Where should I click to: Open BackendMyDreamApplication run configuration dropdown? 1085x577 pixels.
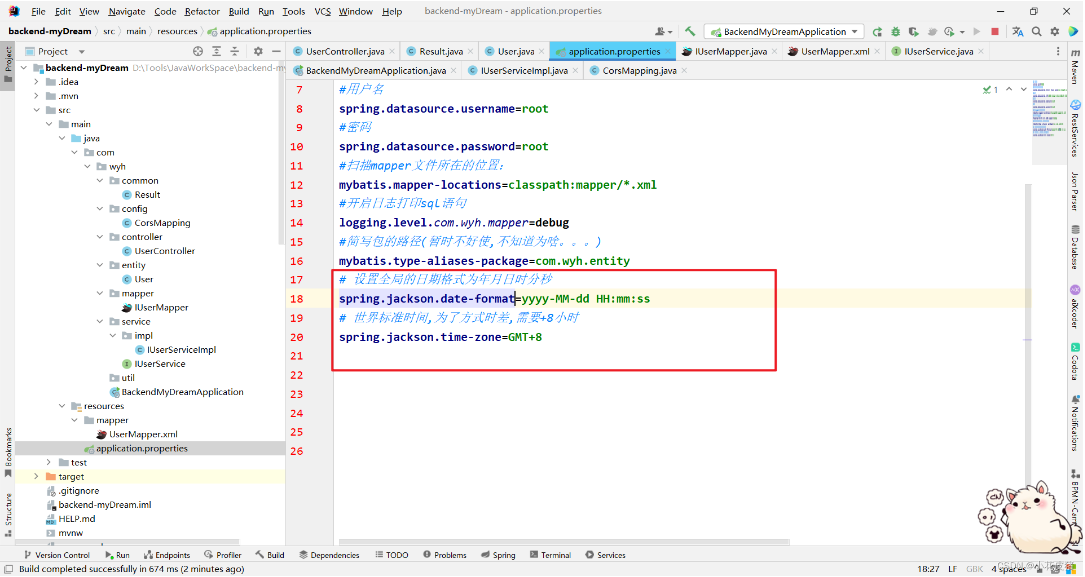point(784,31)
